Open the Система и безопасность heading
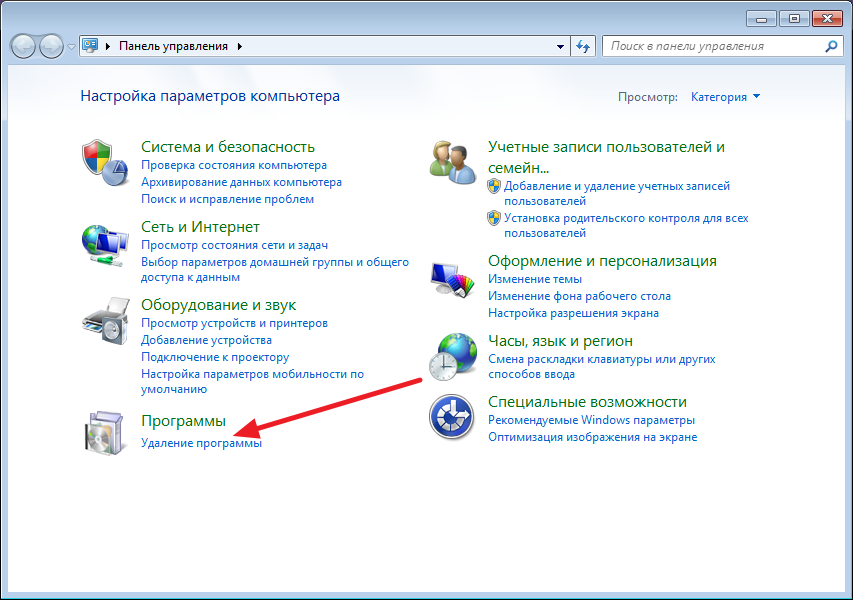Screen dimensions: 853x600 point(228,147)
